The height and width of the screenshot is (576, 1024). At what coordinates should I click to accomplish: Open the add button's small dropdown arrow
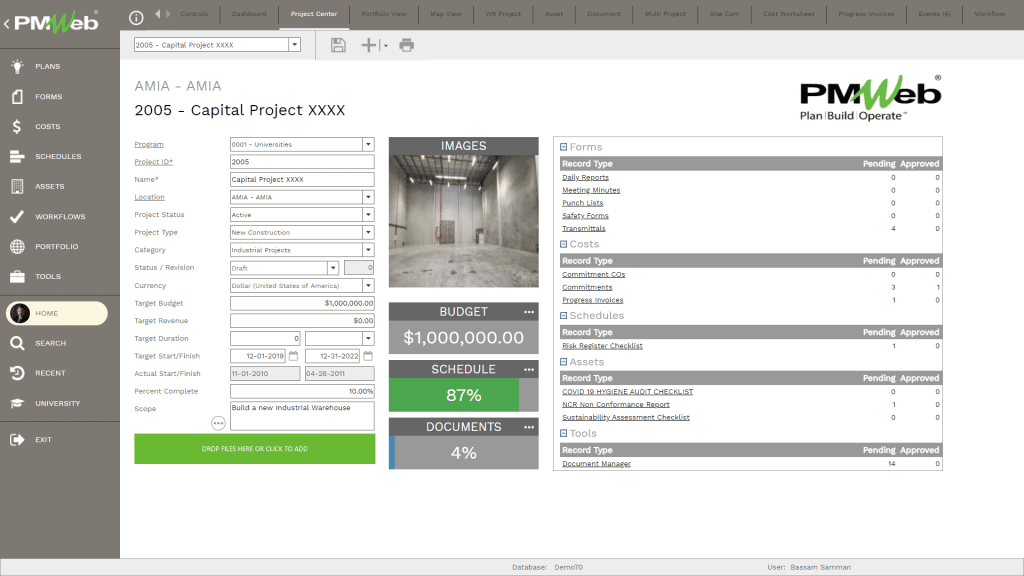click(x=385, y=46)
